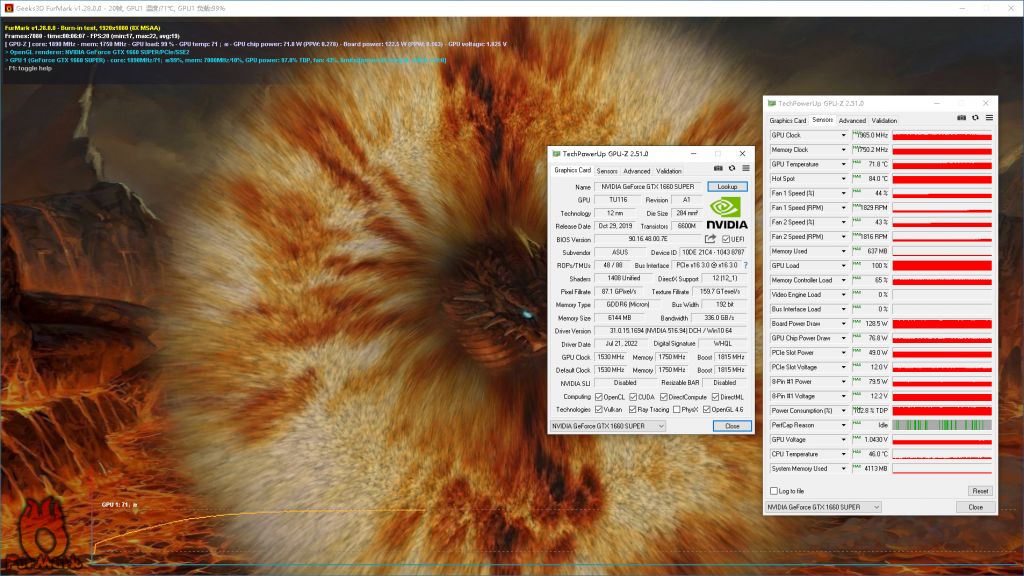
Task: Open the hamburger menu in Graphics Card window
Action: (x=744, y=169)
